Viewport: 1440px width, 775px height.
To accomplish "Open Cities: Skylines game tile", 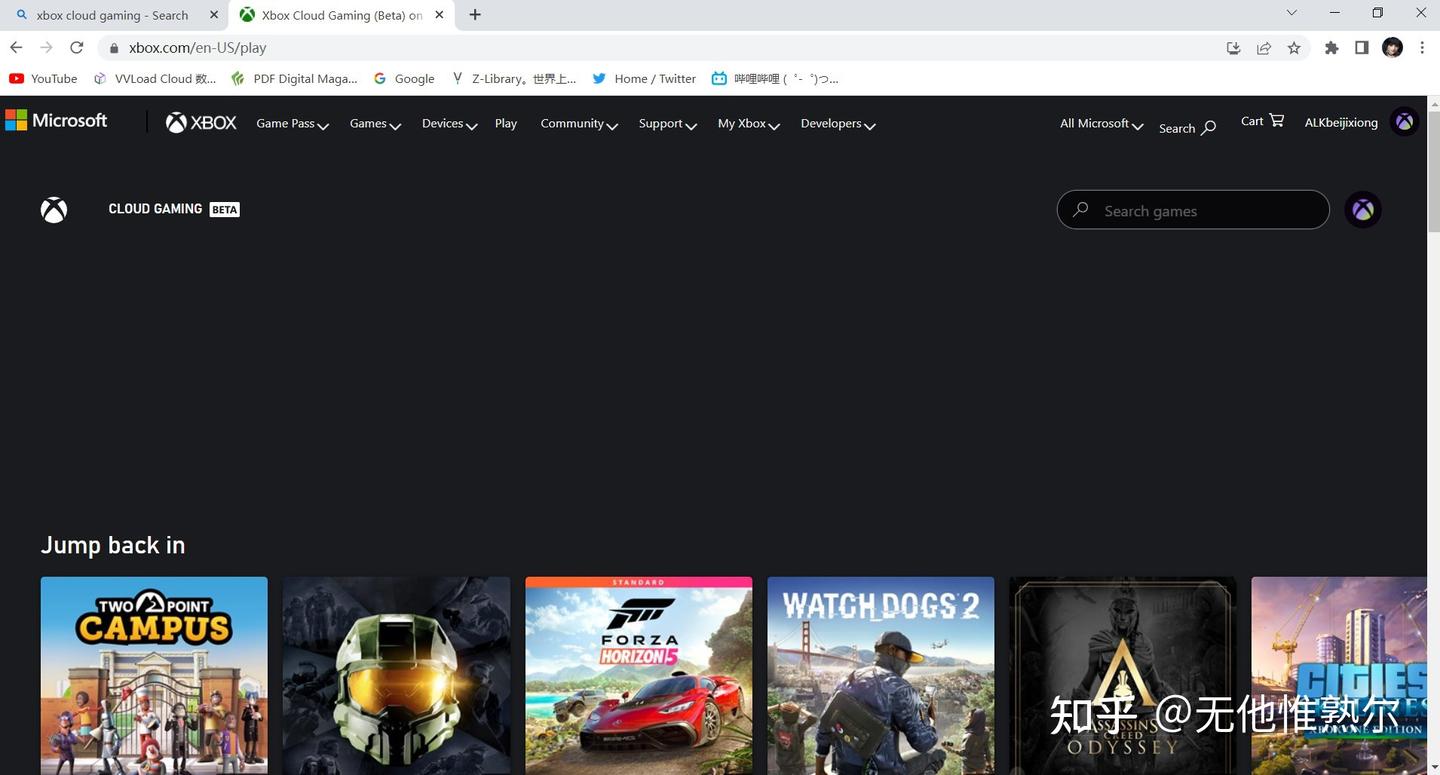I will (1339, 676).
